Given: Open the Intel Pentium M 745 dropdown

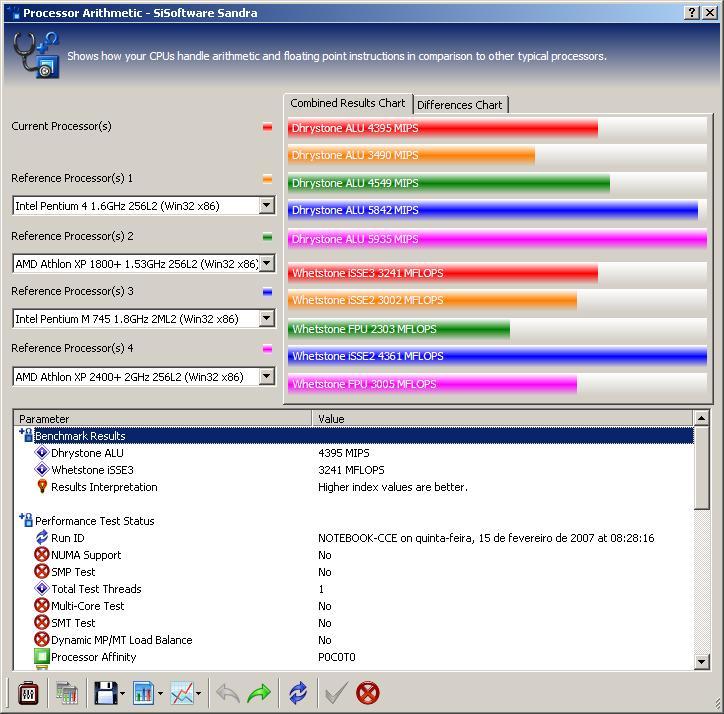Looking at the screenshot, I should 267,318.
